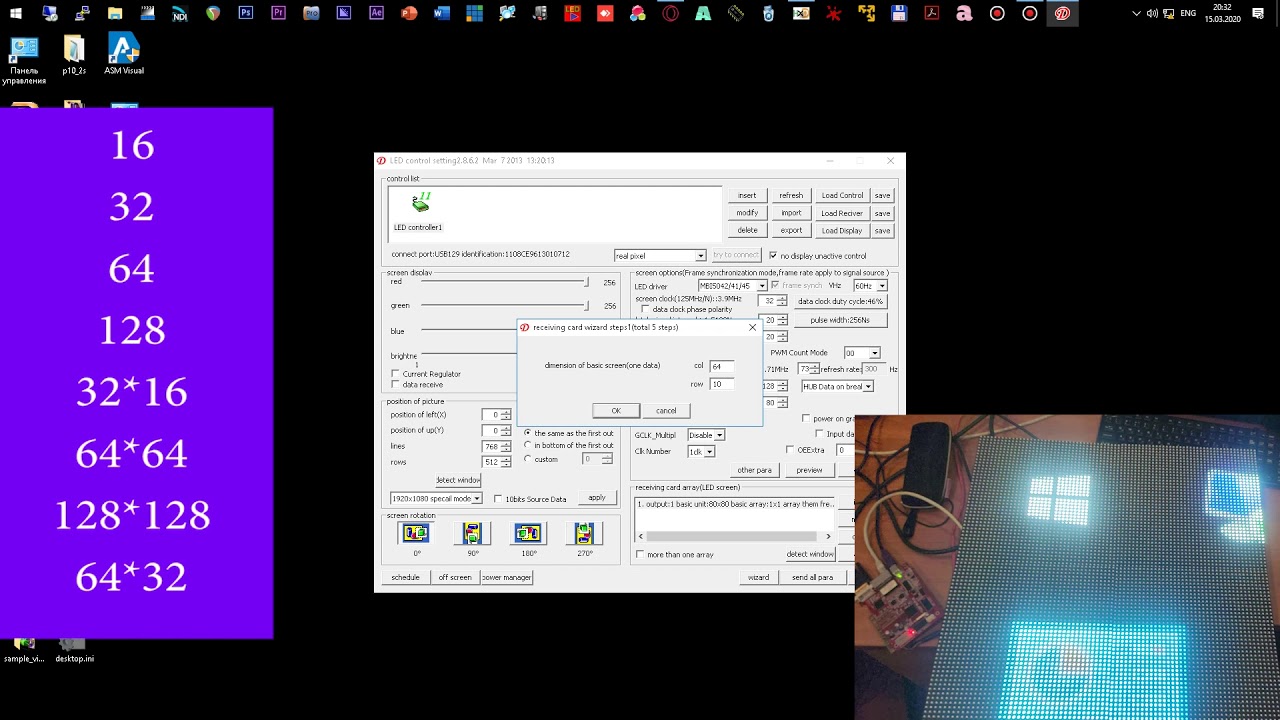The image size is (1280, 720).
Task: Enable 10bits Source Data checkbox
Action: (498, 499)
